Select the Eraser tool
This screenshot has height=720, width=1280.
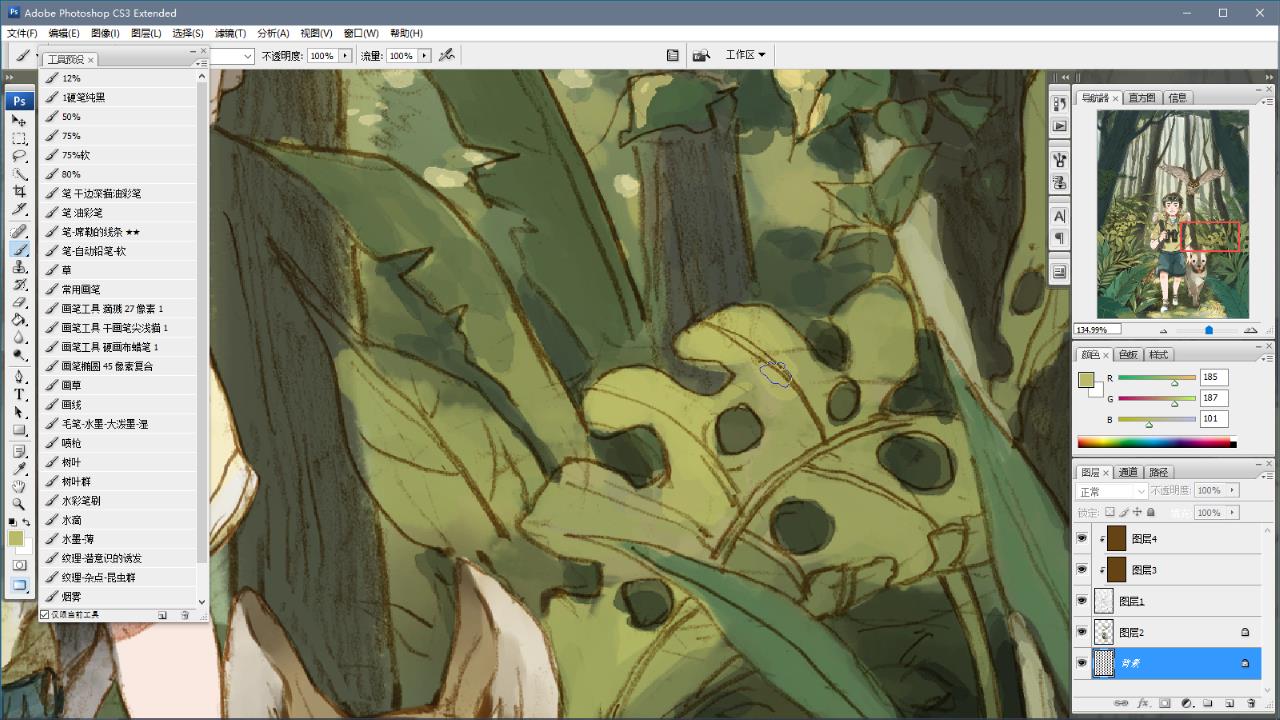pos(19,302)
